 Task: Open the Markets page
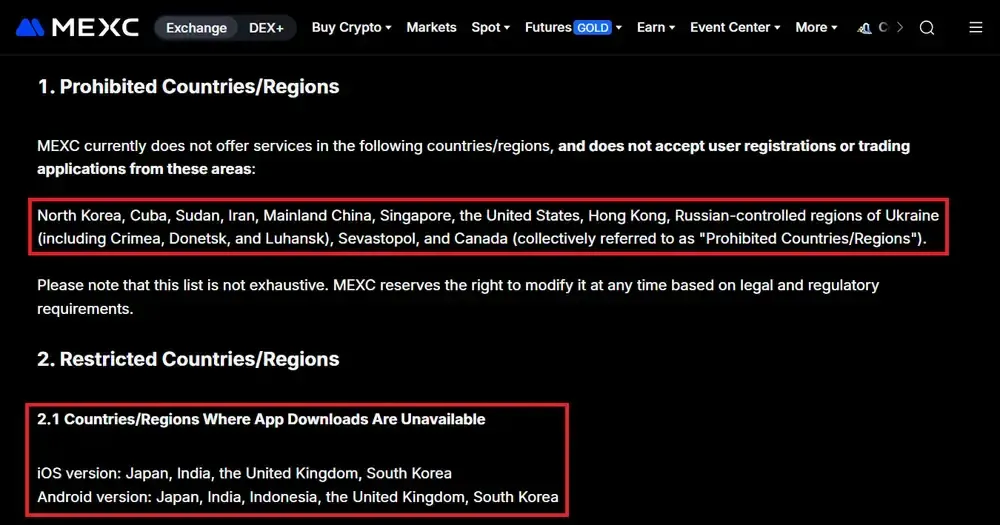point(431,27)
